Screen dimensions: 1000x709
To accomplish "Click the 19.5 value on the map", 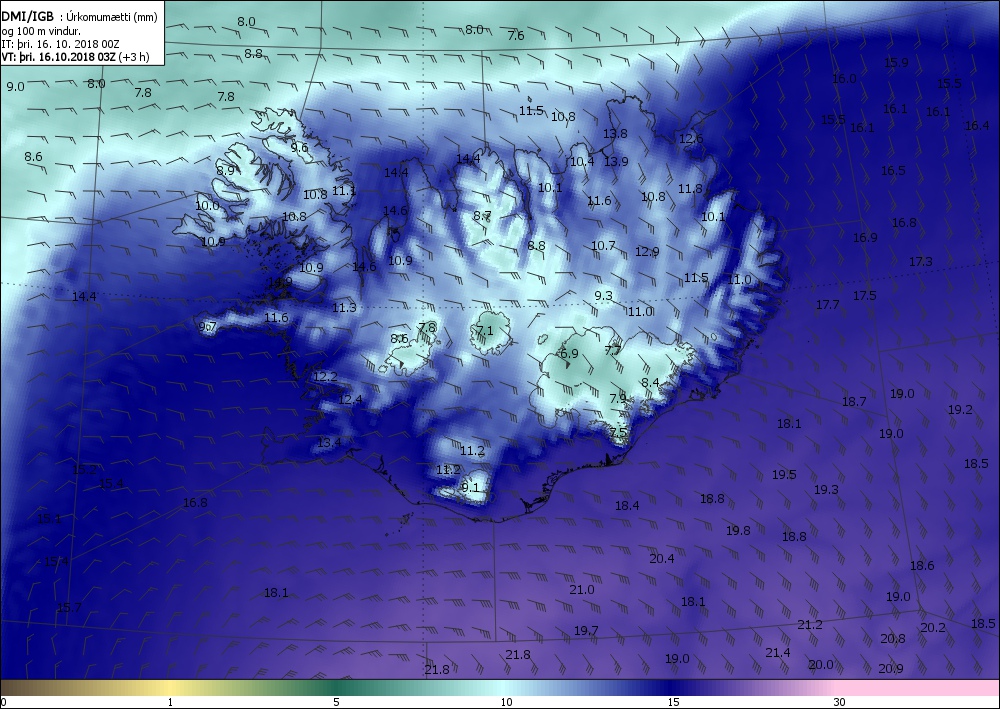I will tap(784, 474).
